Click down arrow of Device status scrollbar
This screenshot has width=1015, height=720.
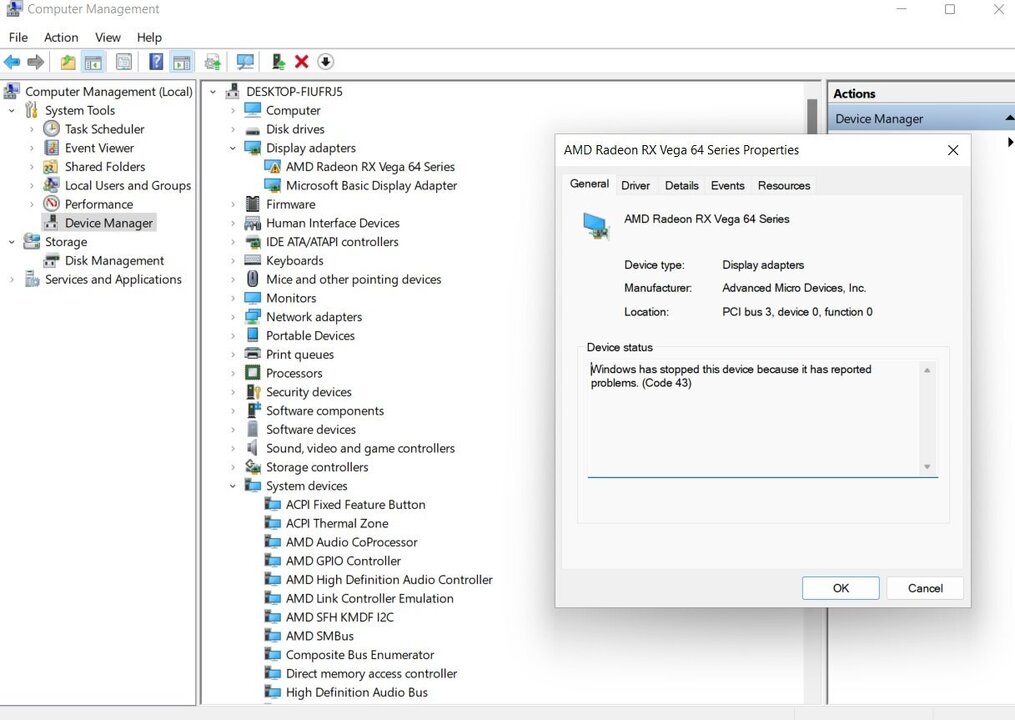927,467
